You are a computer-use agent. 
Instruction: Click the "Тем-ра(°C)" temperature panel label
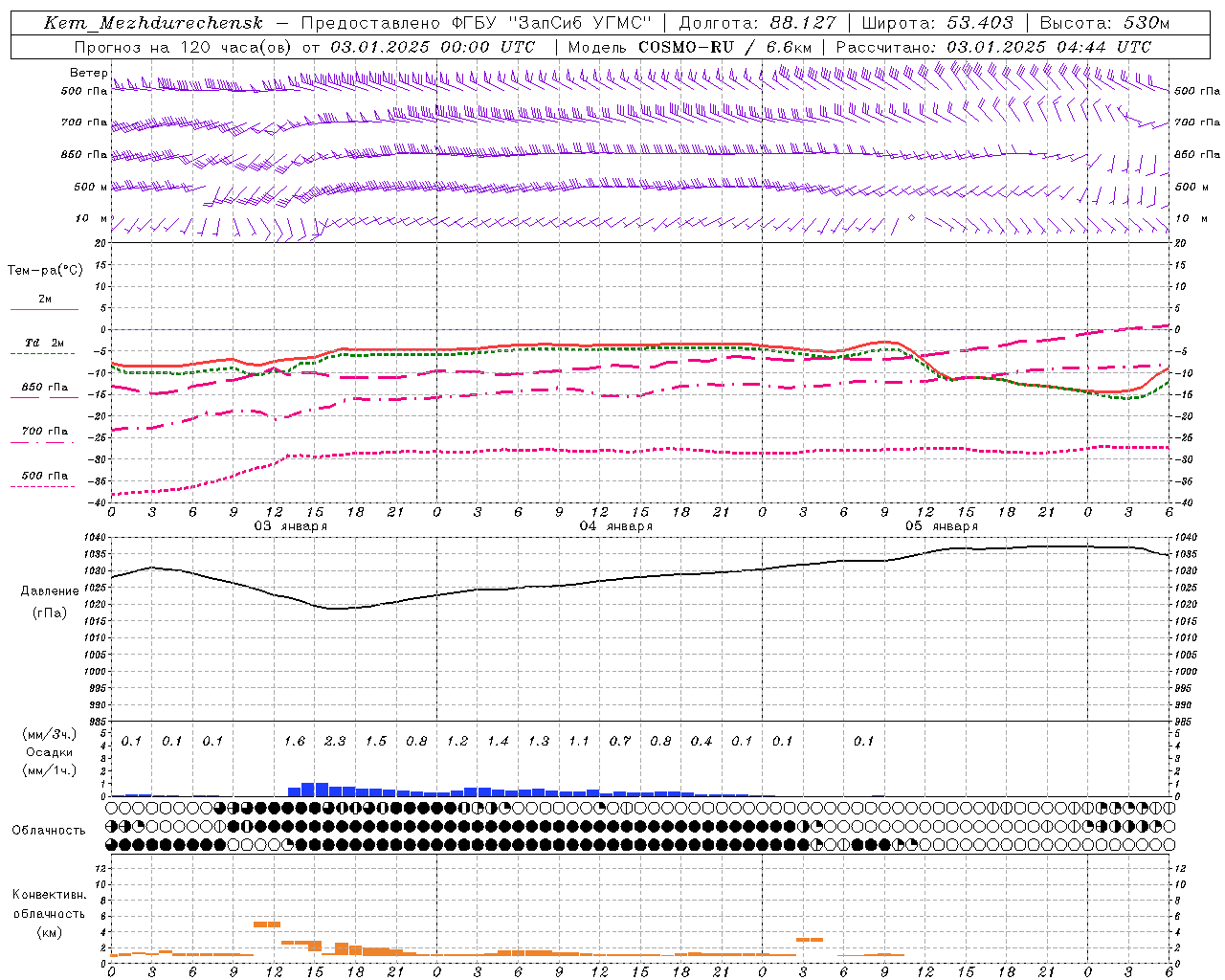(45, 270)
